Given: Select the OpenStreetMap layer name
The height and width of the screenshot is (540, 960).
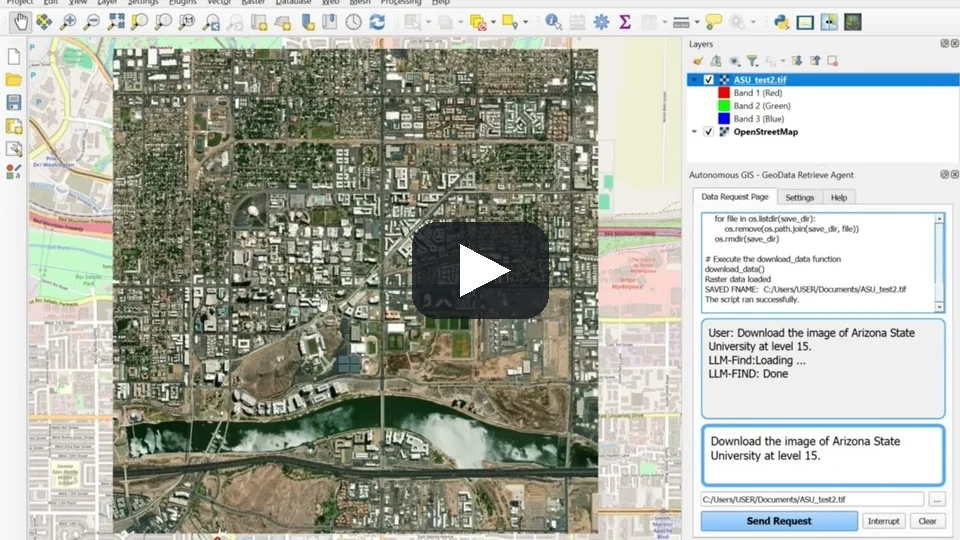Looking at the screenshot, I should pyautogui.click(x=765, y=132).
